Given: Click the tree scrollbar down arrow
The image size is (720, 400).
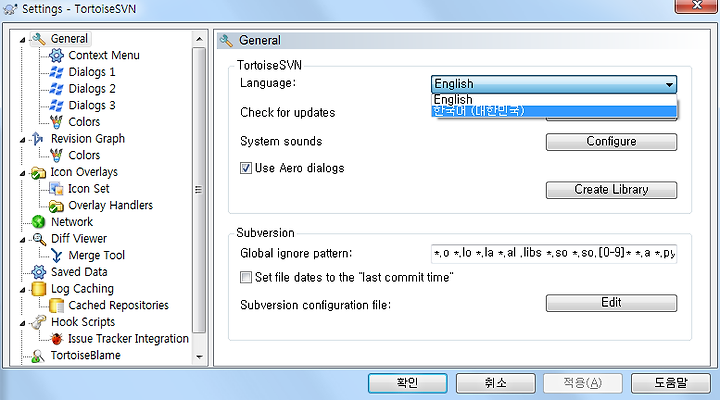Looking at the screenshot, I should pyautogui.click(x=199, y=357).
